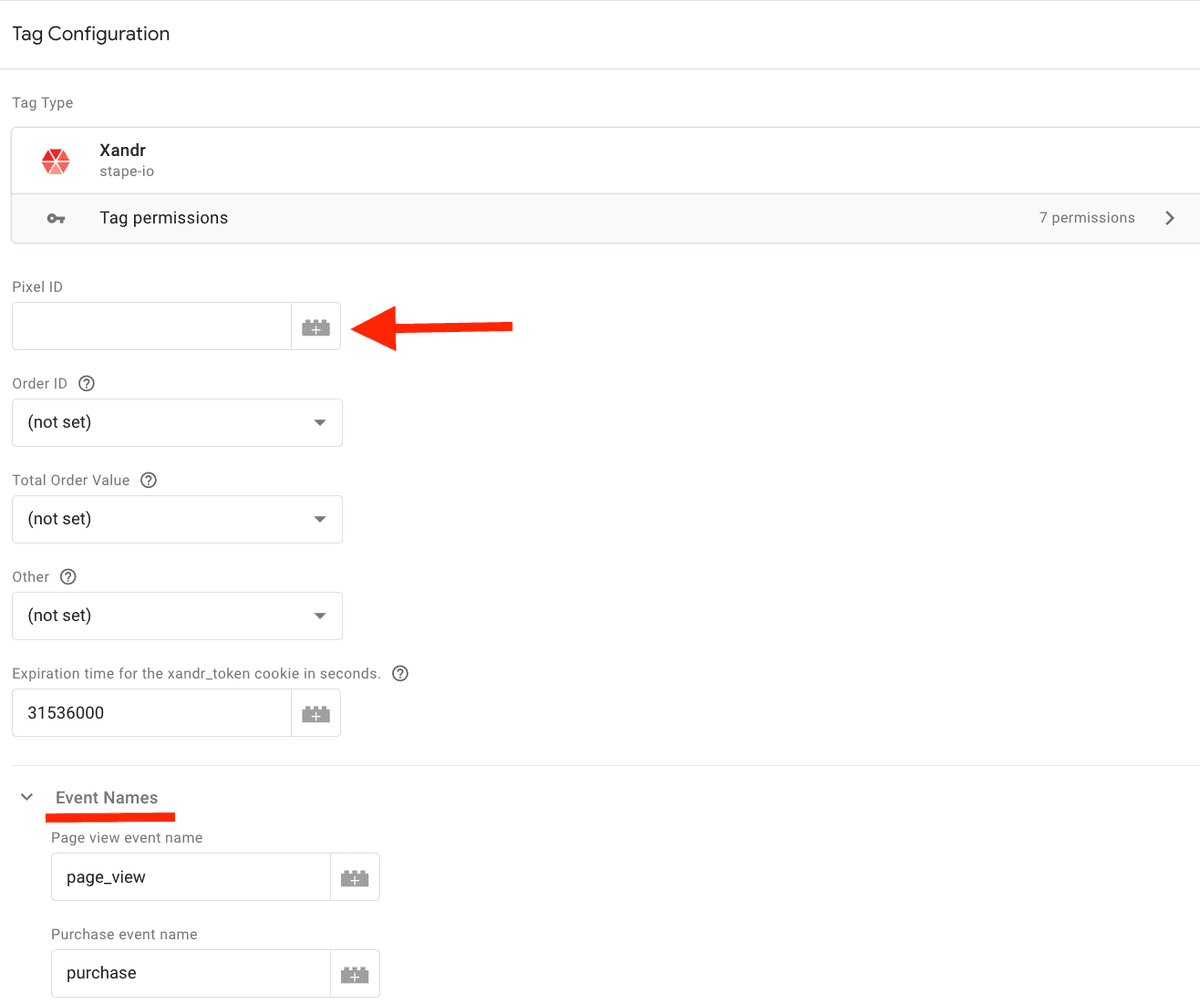Viewport: 1200px width, 1005px height.
Task: Click the key icon beside Tag permissions
Action: coord(57,217)
